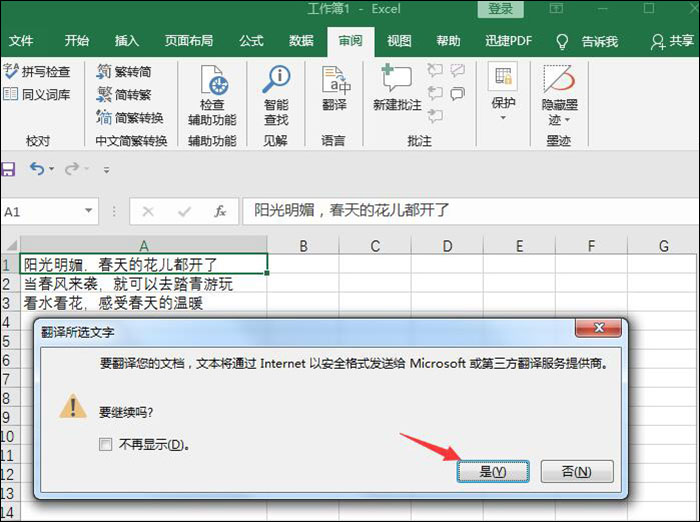Select column A header

[x=144, y=245]
